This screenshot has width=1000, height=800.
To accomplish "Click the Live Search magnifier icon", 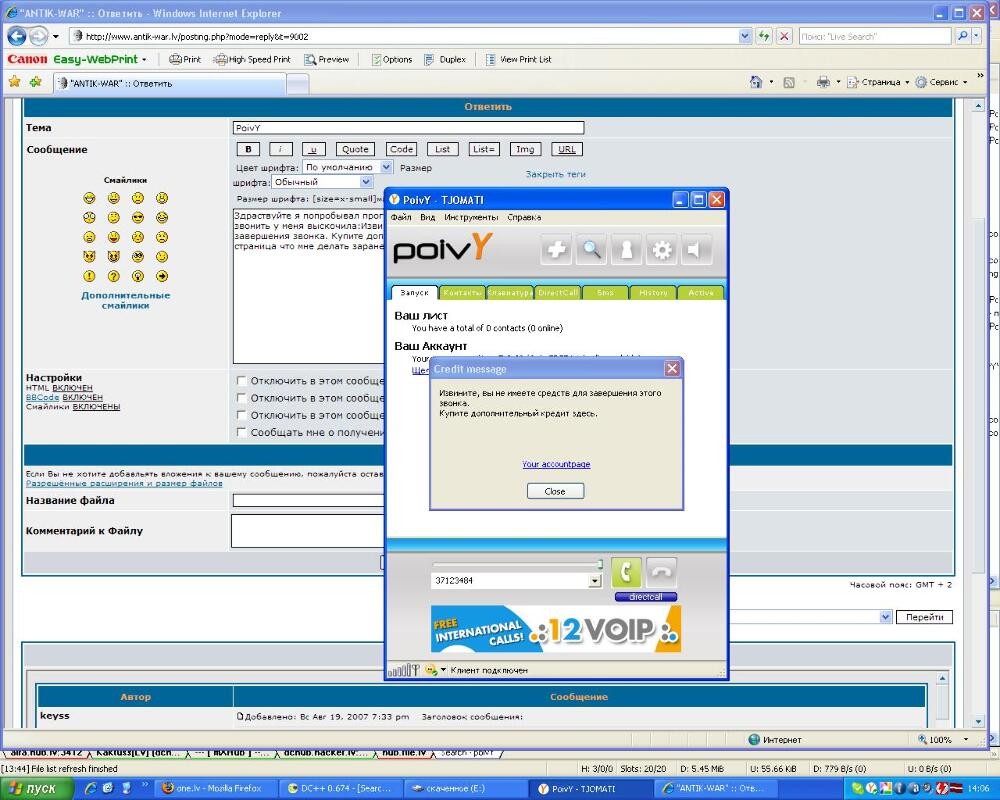I will [x=962, y=36].
